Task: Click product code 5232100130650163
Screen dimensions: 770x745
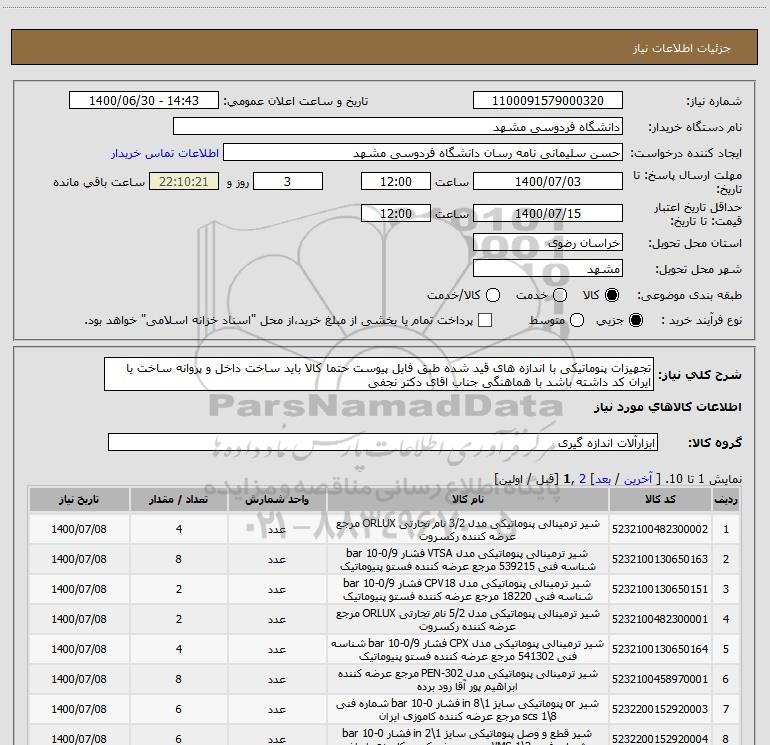Action: (x=660, y=559)
